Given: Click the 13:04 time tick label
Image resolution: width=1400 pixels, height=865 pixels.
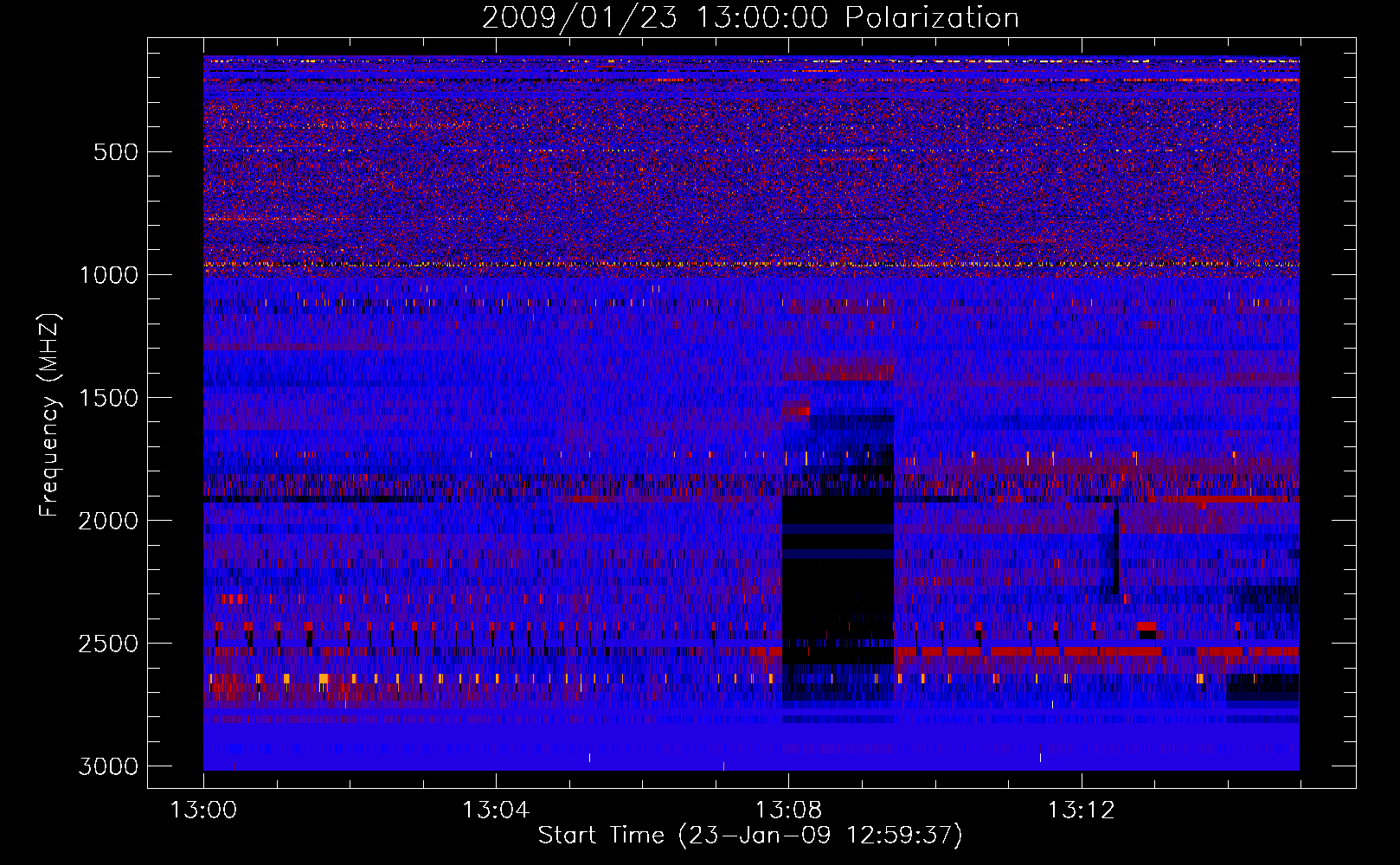Looking at the screenshot, I should point(496,811).
